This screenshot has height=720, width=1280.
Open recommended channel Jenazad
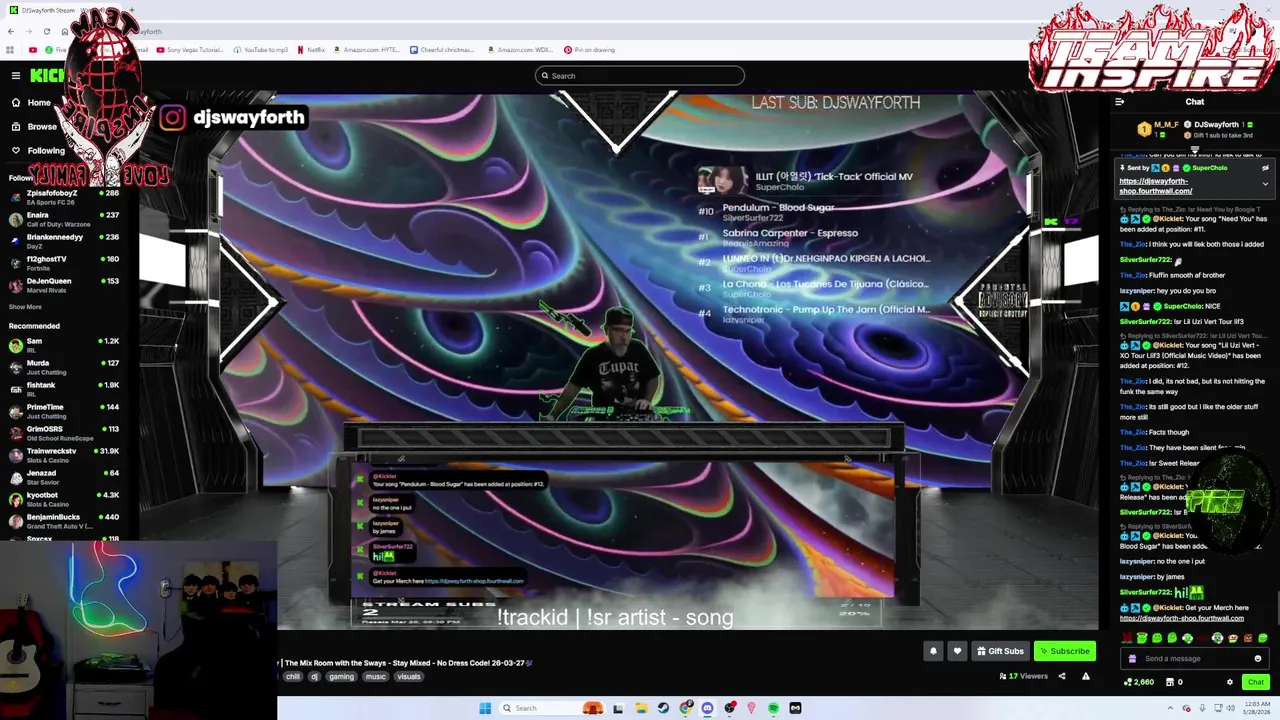pyautogui.click(x=64, y=476)
